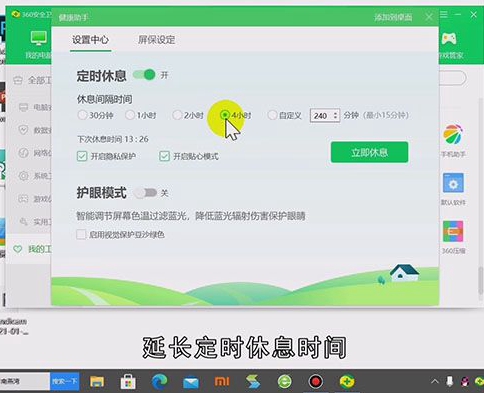Expand the system tray hidden icons arrow
The width and height of the screenshot is (484, 393).
(434, 381)
